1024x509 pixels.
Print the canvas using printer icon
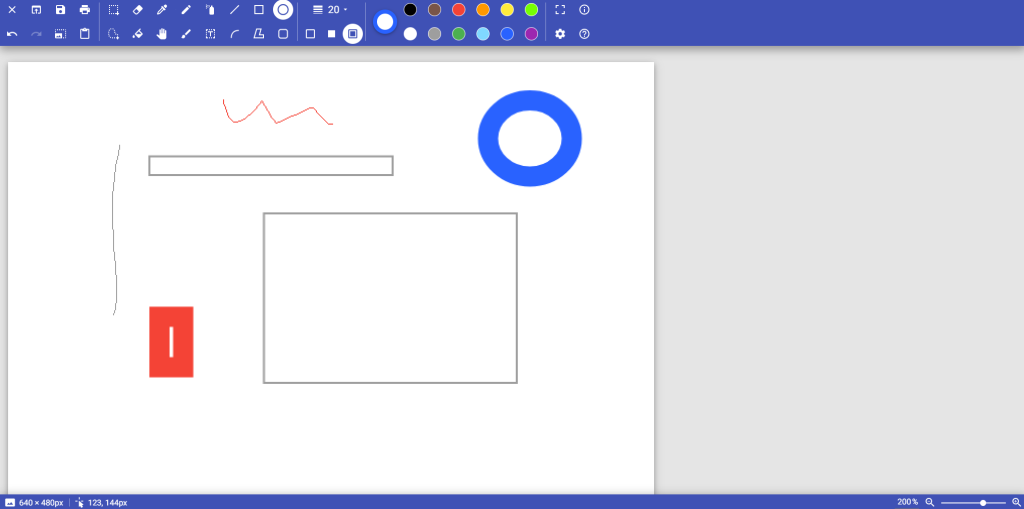click(84, 10)
